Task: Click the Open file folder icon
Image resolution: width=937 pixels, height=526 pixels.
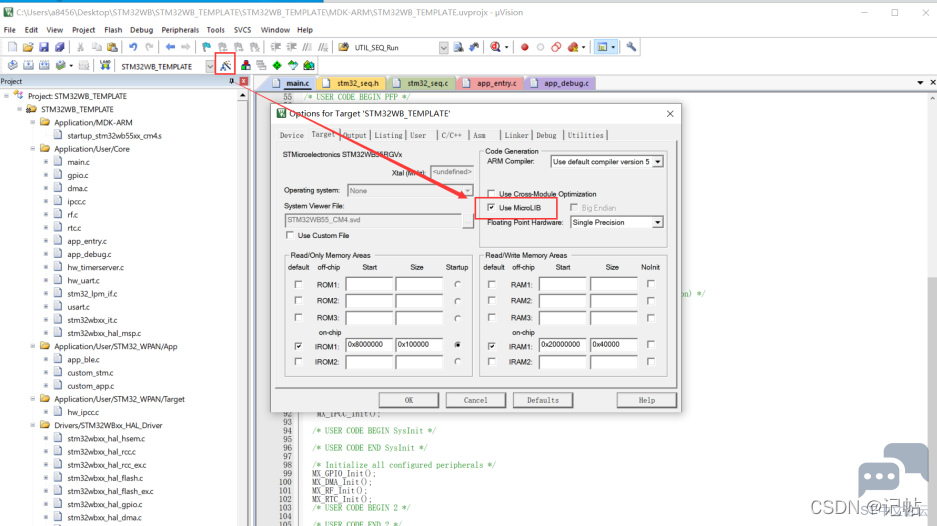Action: click(x=28, y=47)
